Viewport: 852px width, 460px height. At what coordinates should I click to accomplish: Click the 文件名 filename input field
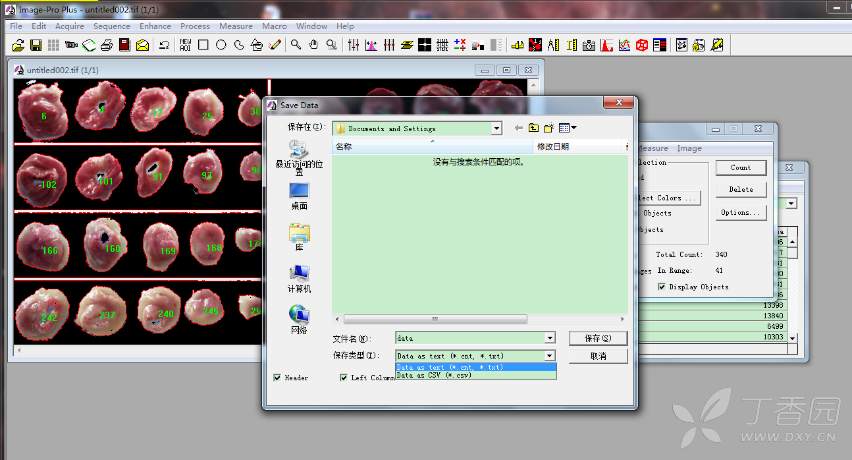click(x=474, y=339)
